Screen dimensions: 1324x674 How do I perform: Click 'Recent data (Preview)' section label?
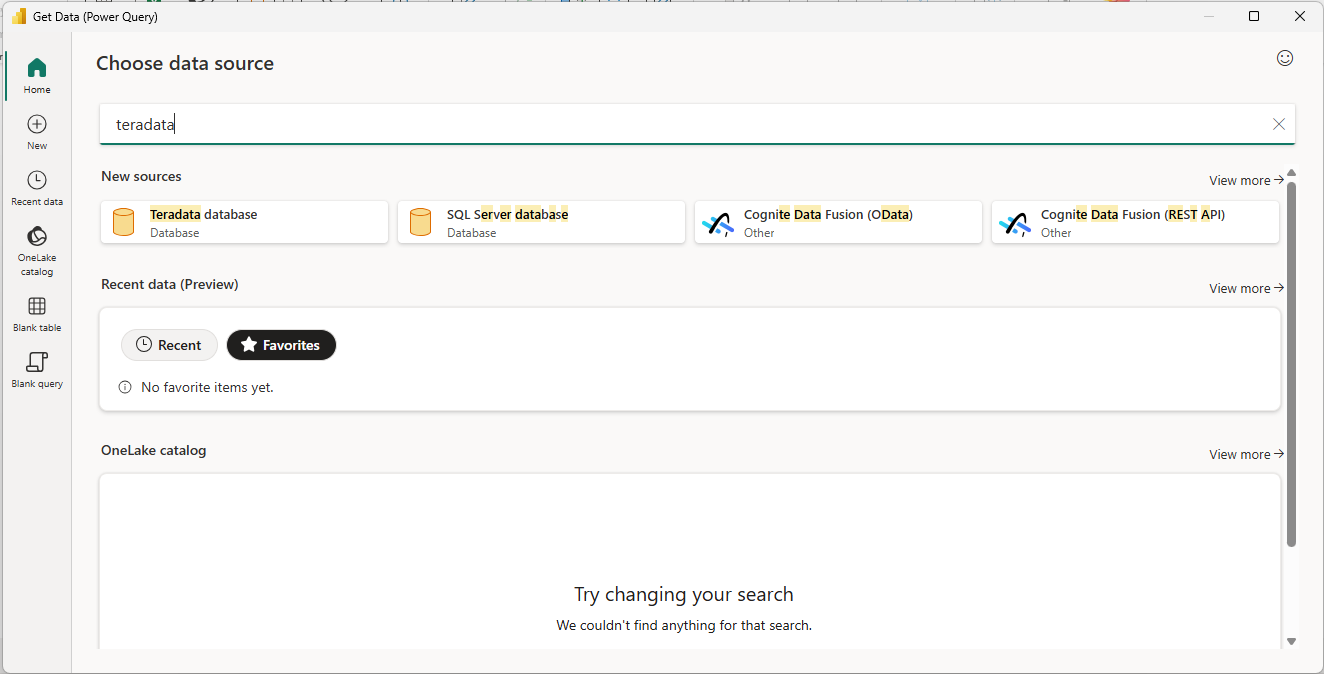pos(170,284)
